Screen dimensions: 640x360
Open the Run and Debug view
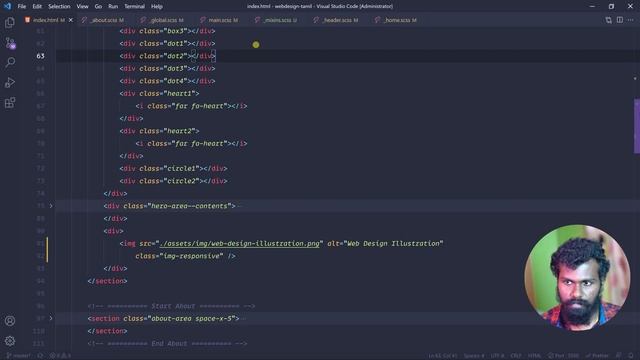[10, 82]
